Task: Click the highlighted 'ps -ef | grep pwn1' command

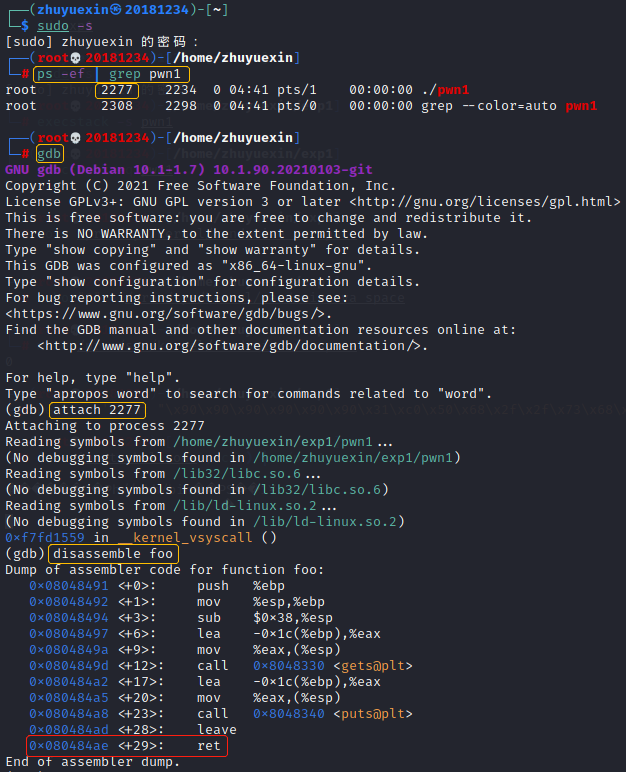Action: point(110,73)
